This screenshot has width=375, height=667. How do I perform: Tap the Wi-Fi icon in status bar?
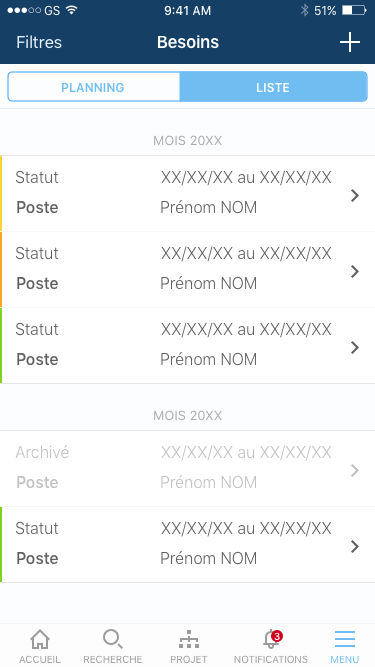pos(72,10)
